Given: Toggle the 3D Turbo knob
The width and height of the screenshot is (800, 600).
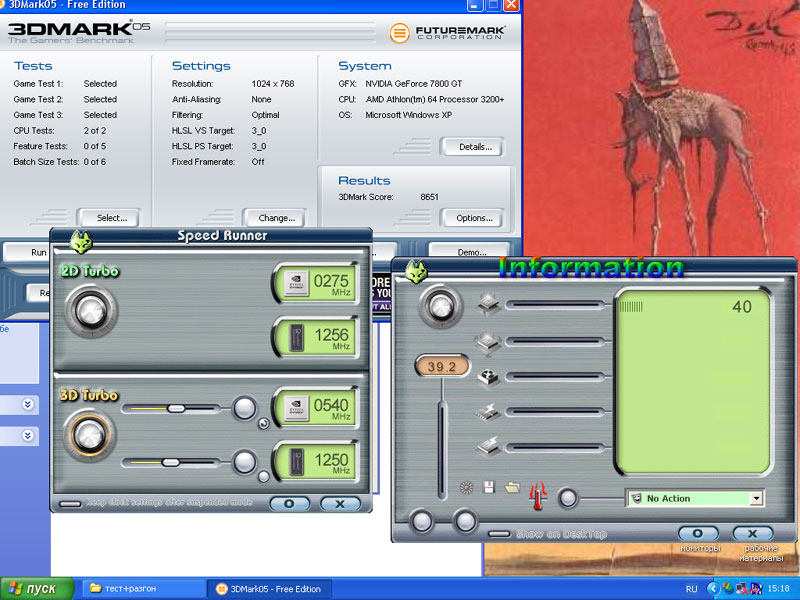Looking at the screenshot, I should 90,435.
